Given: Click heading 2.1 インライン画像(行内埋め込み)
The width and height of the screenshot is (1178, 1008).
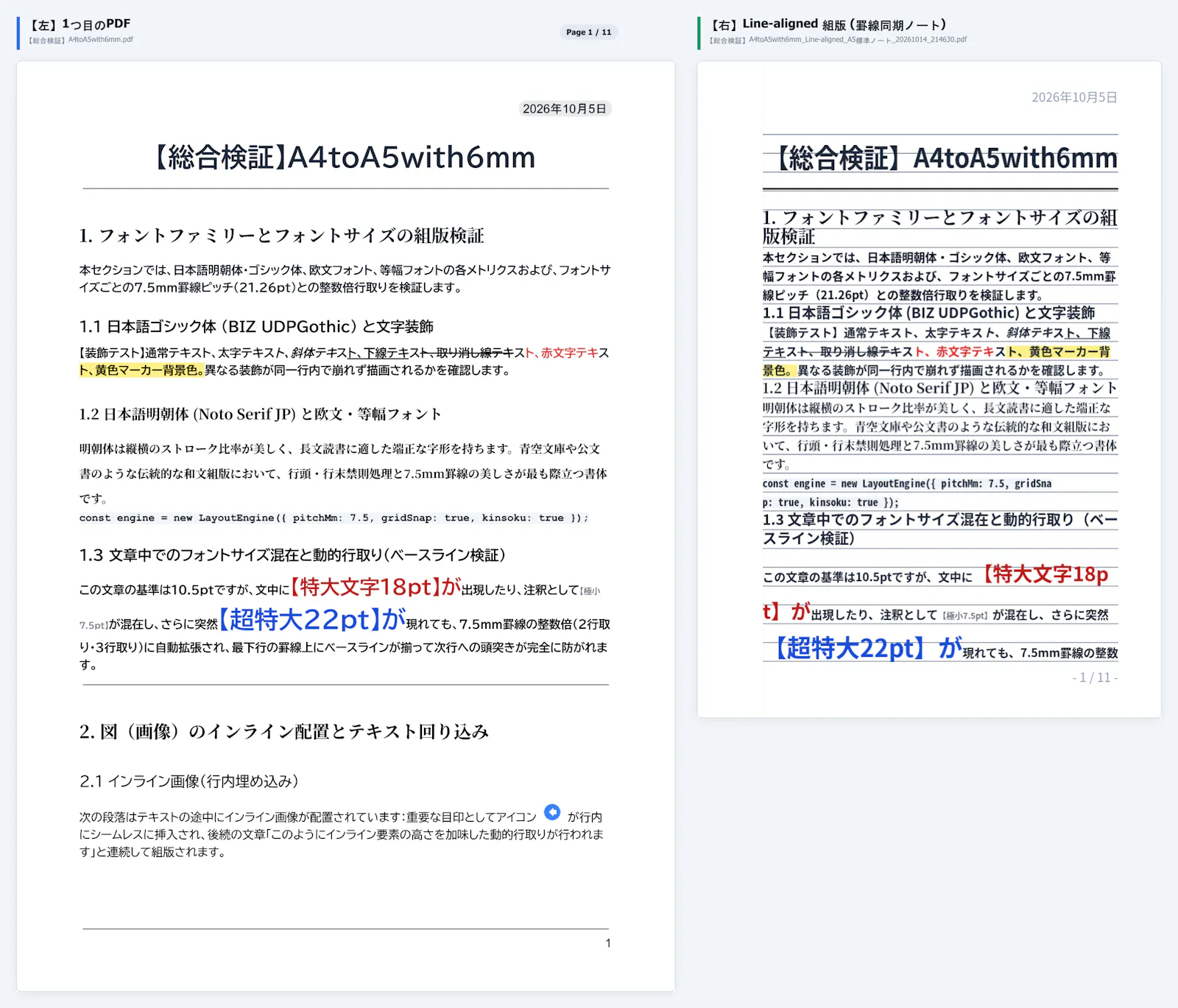Looking at the screenshot, I should (x=189, y=781).
